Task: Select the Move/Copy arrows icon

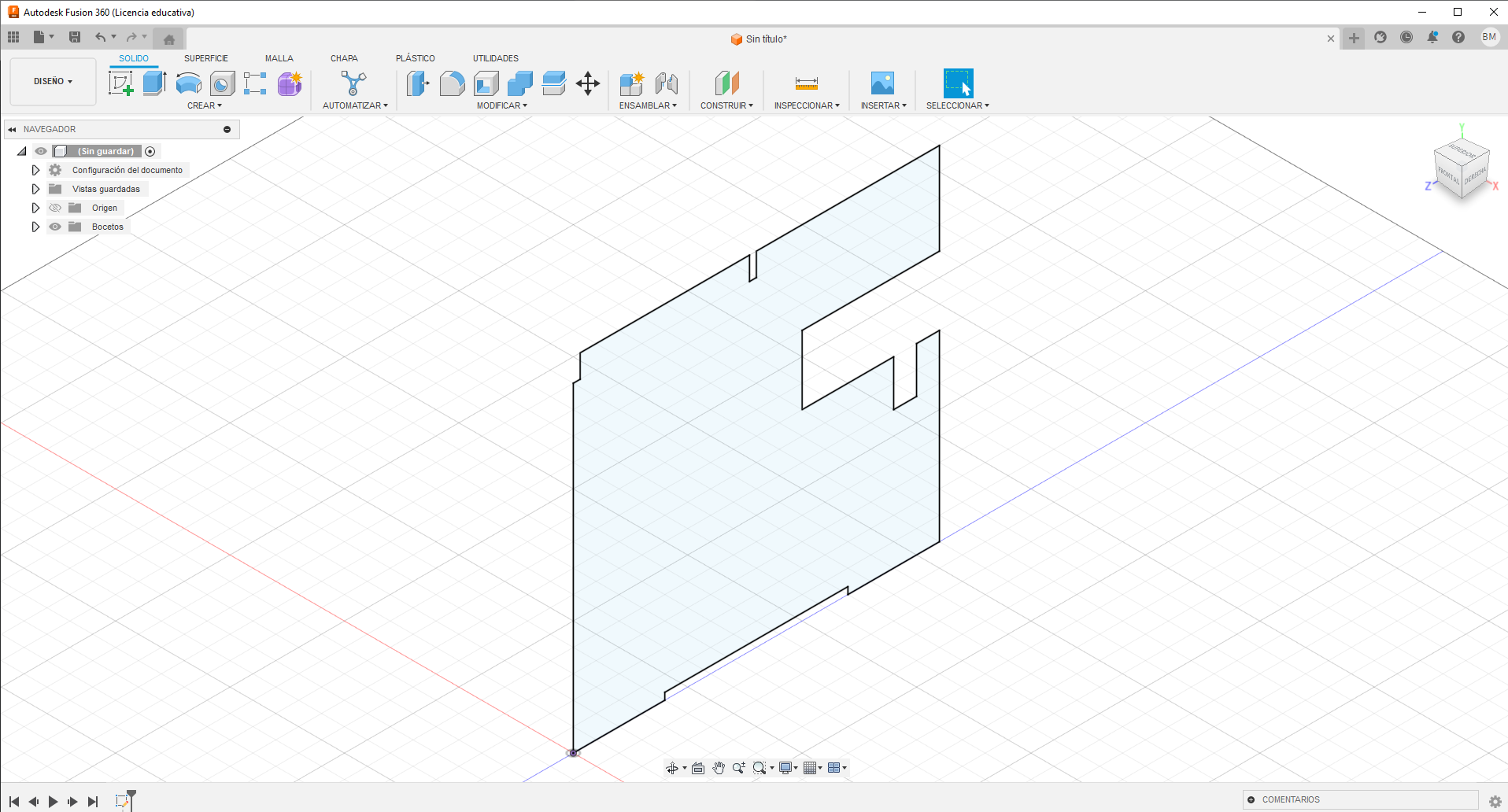Action: click(x=588, y=83)
